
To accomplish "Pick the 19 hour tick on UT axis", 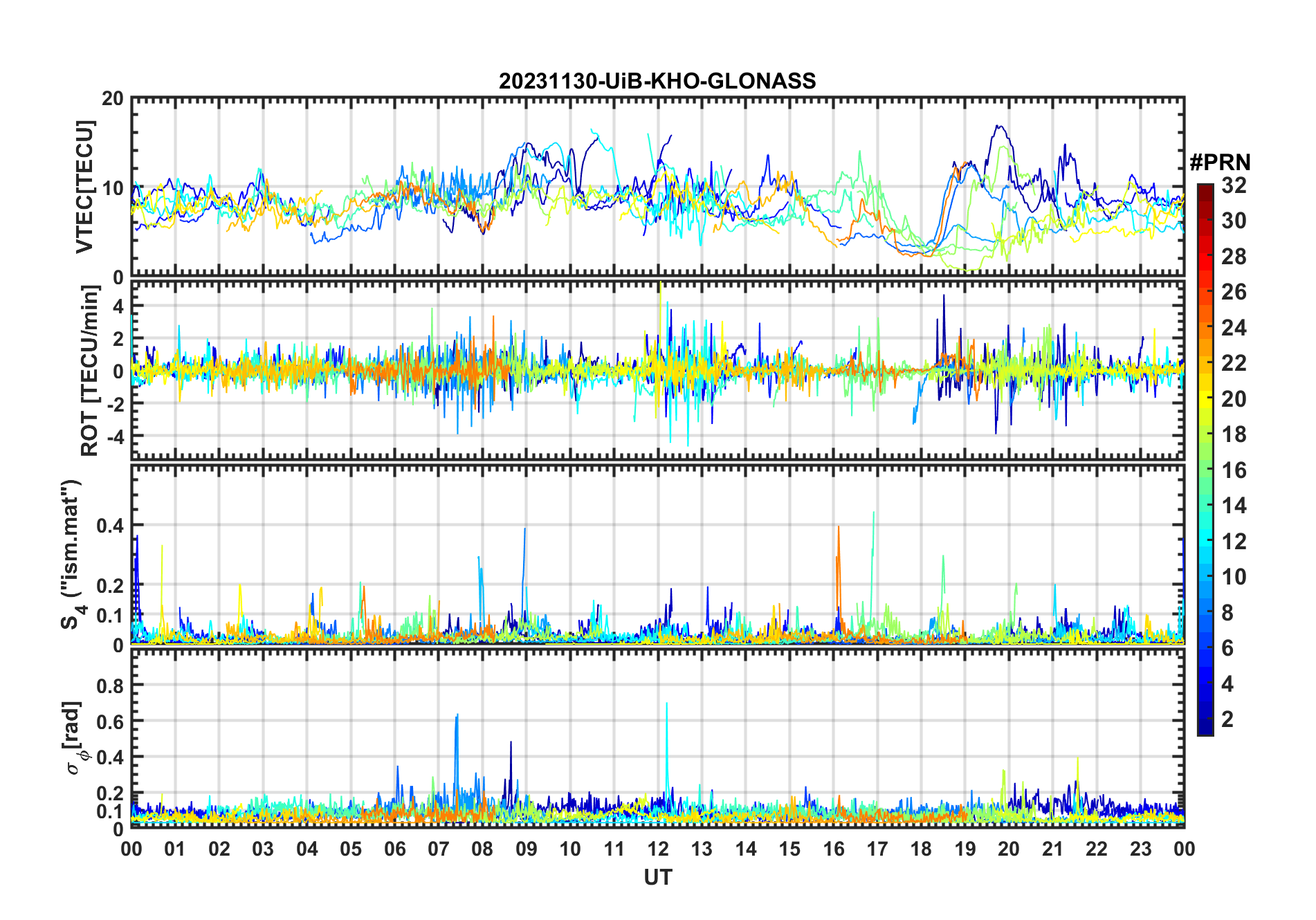I will point(965,849).
